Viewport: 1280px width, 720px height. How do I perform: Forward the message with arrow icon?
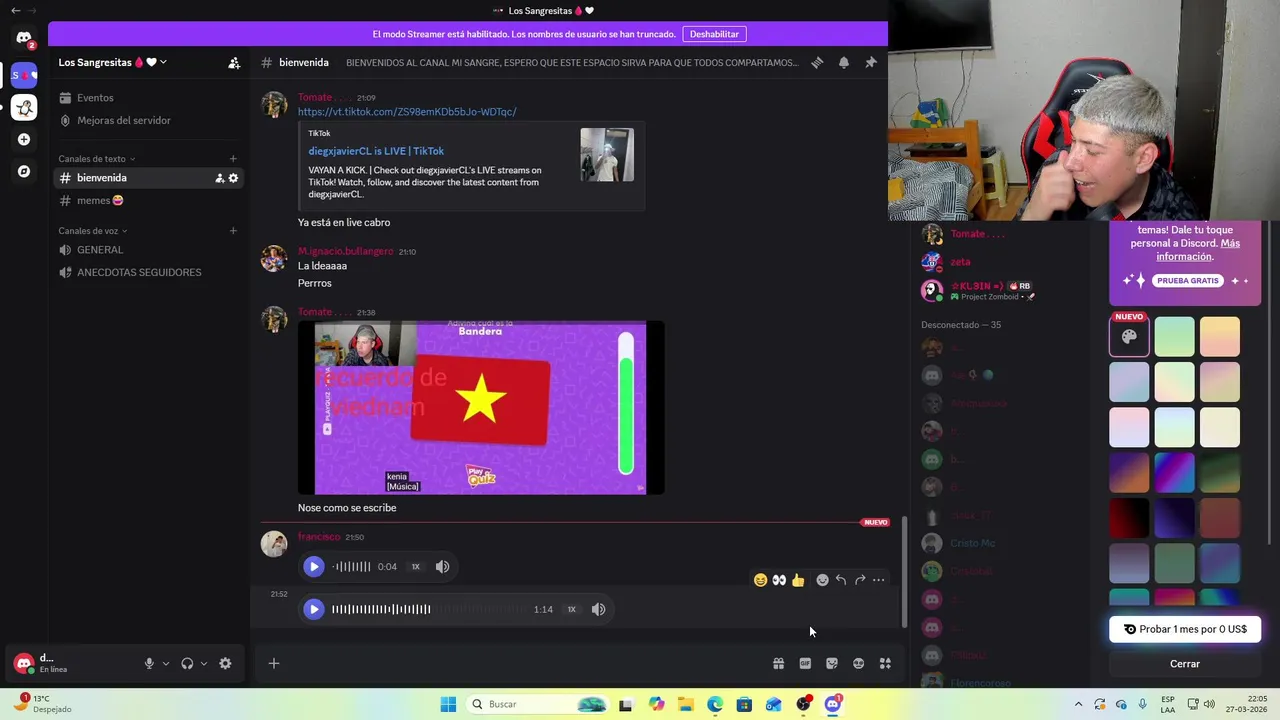(860, 580)
